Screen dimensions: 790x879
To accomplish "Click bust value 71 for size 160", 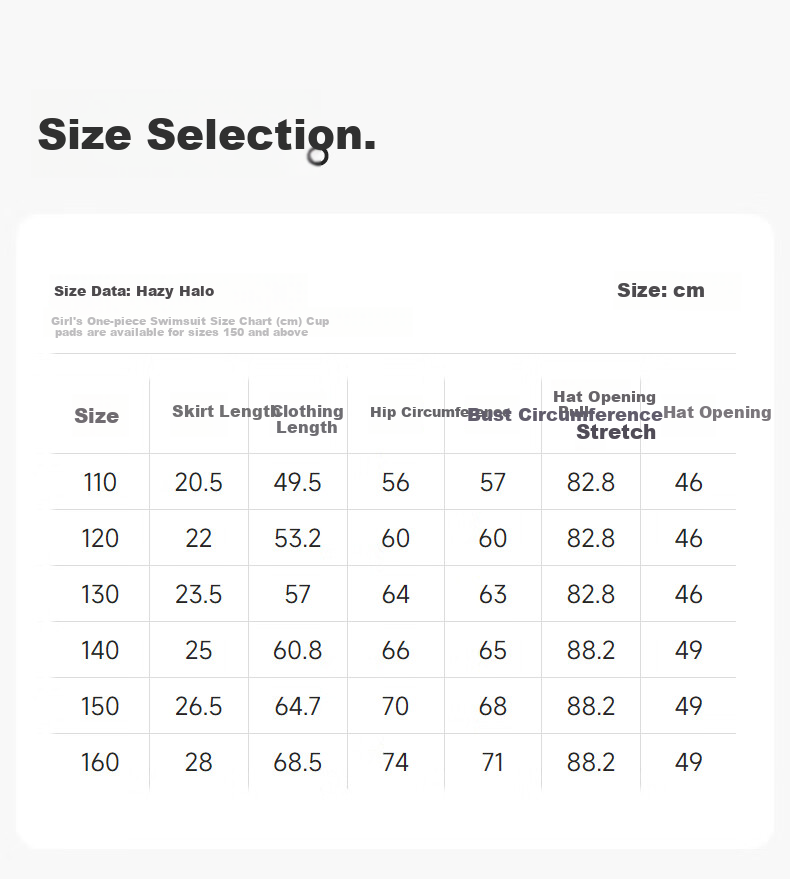I will pyautogui.click(x=492, y=762).
